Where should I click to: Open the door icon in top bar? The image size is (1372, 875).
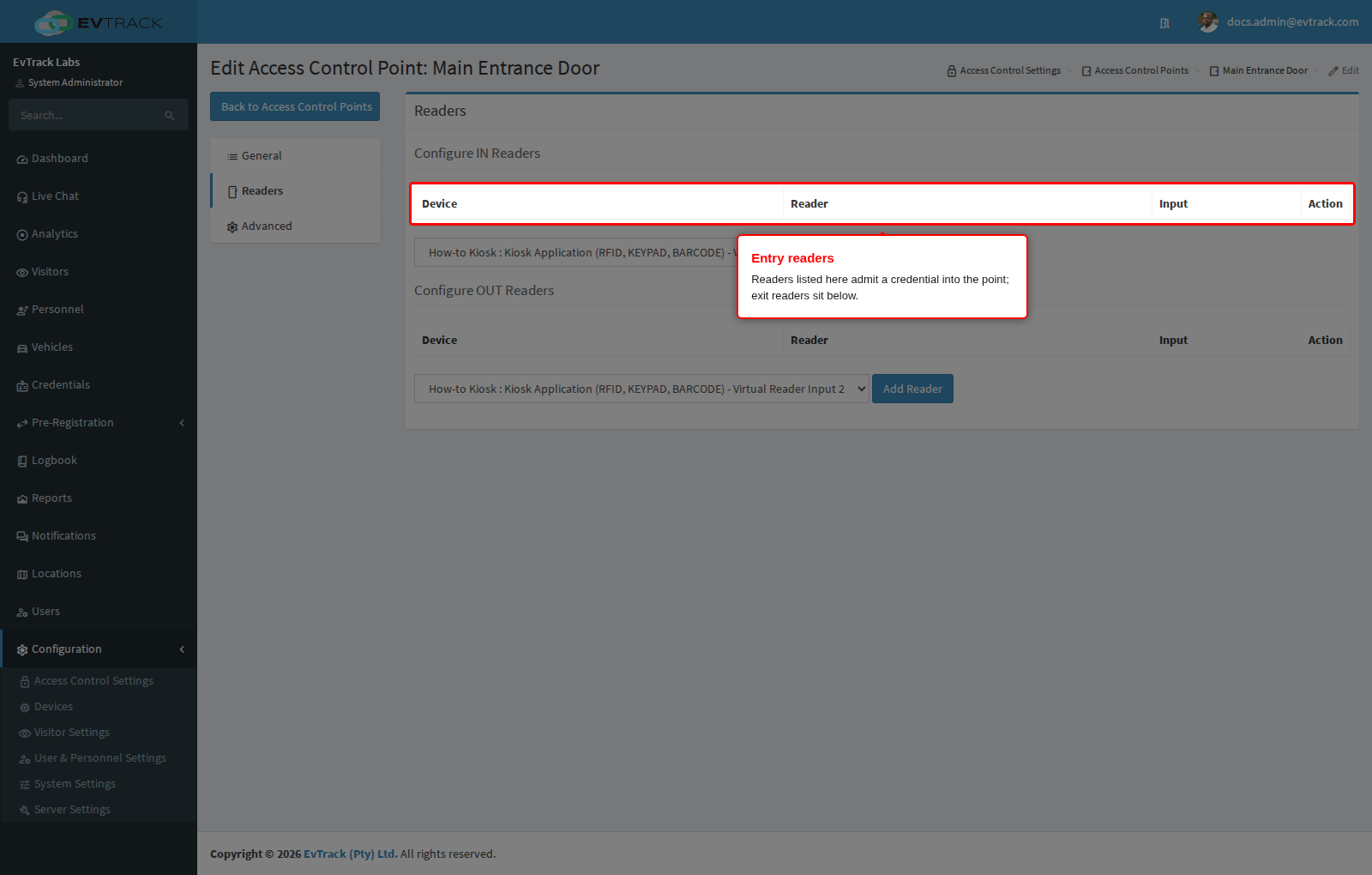click(x=1164, y=23)
